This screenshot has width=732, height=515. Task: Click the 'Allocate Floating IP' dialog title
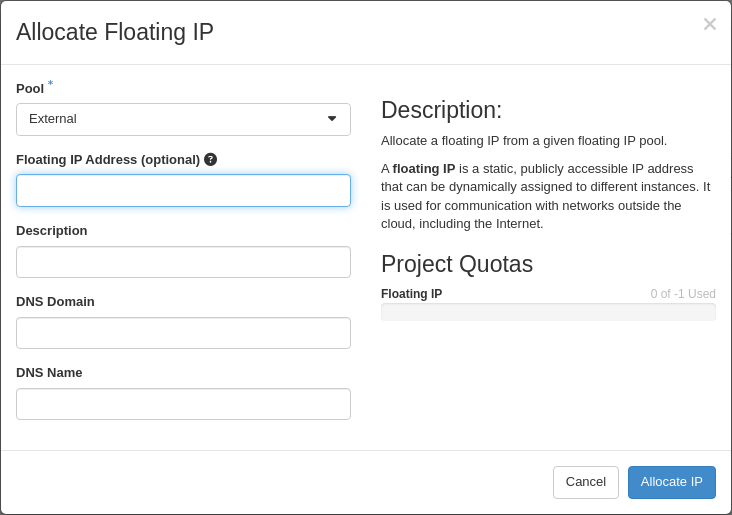click(x=115, y=32)
